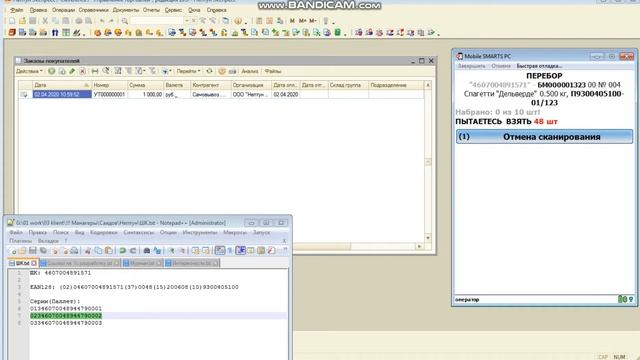Click the line ШК: 4607004891571 in Notepad++
The width and height of the screenshot is (640, 360).
[60, 273]
